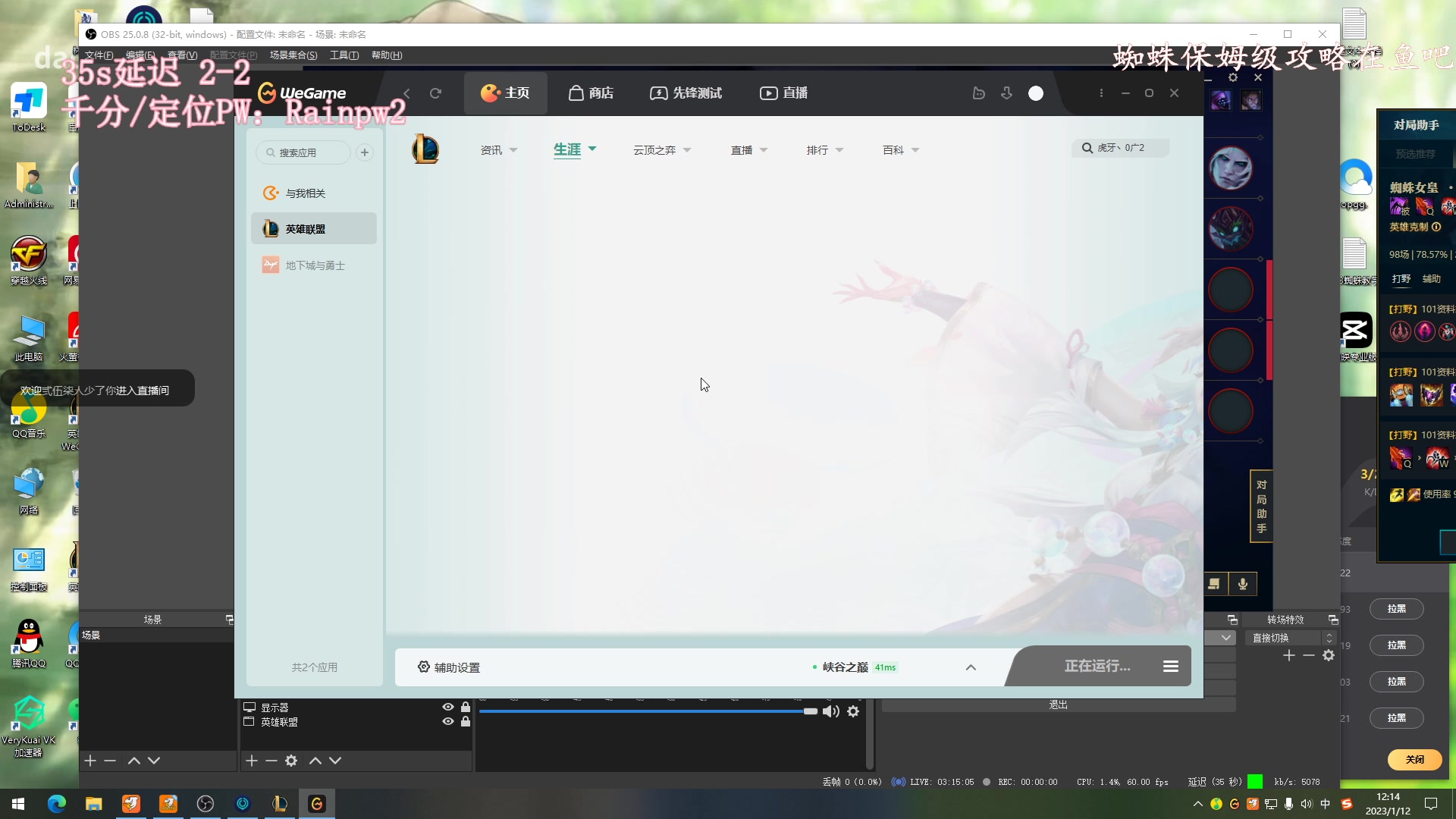
Task: Click the yellow 关闭 button
Action: (1414, 759)
